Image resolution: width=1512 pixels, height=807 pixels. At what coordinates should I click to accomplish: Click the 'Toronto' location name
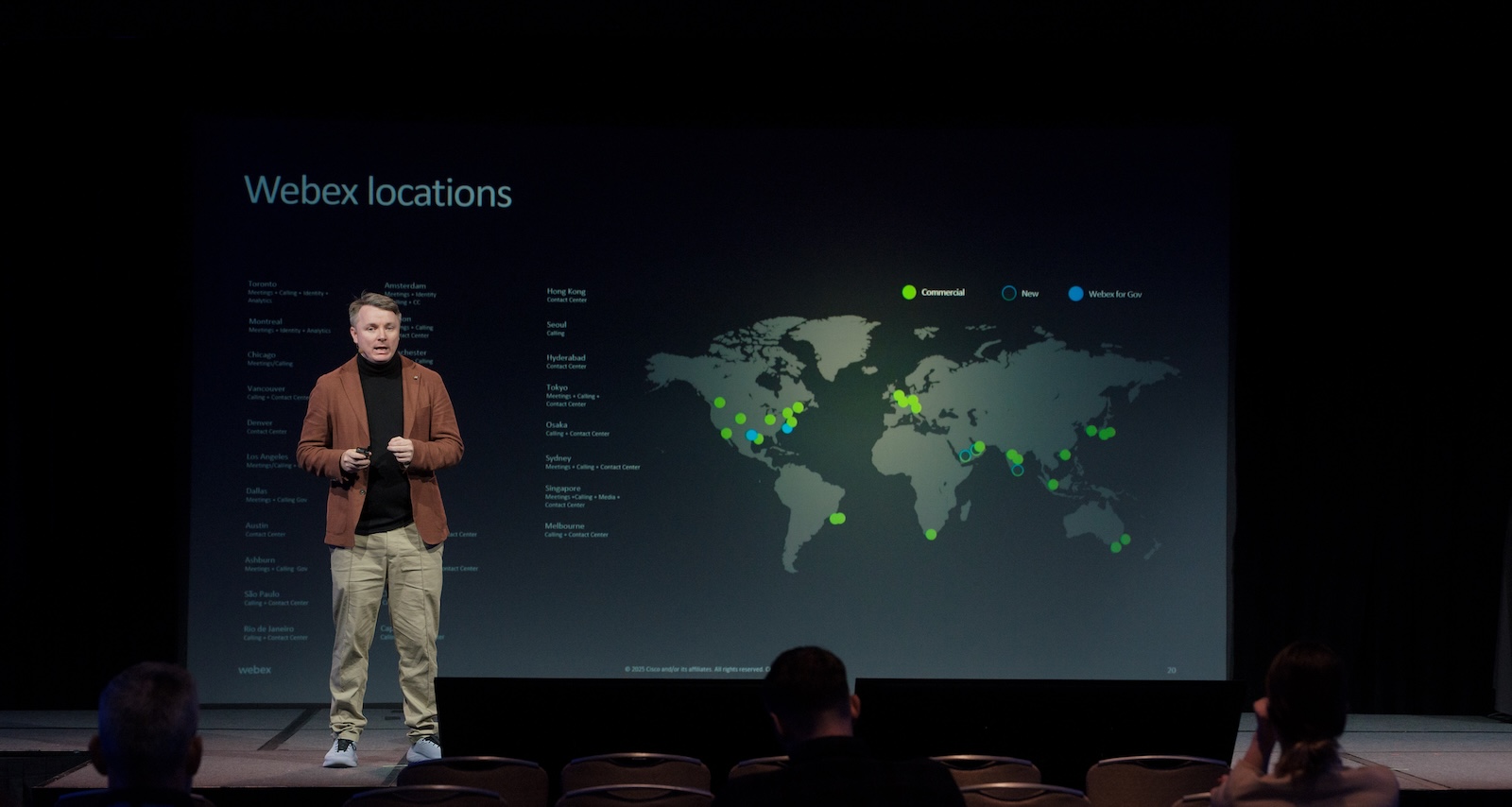click(x=263, y=283)
